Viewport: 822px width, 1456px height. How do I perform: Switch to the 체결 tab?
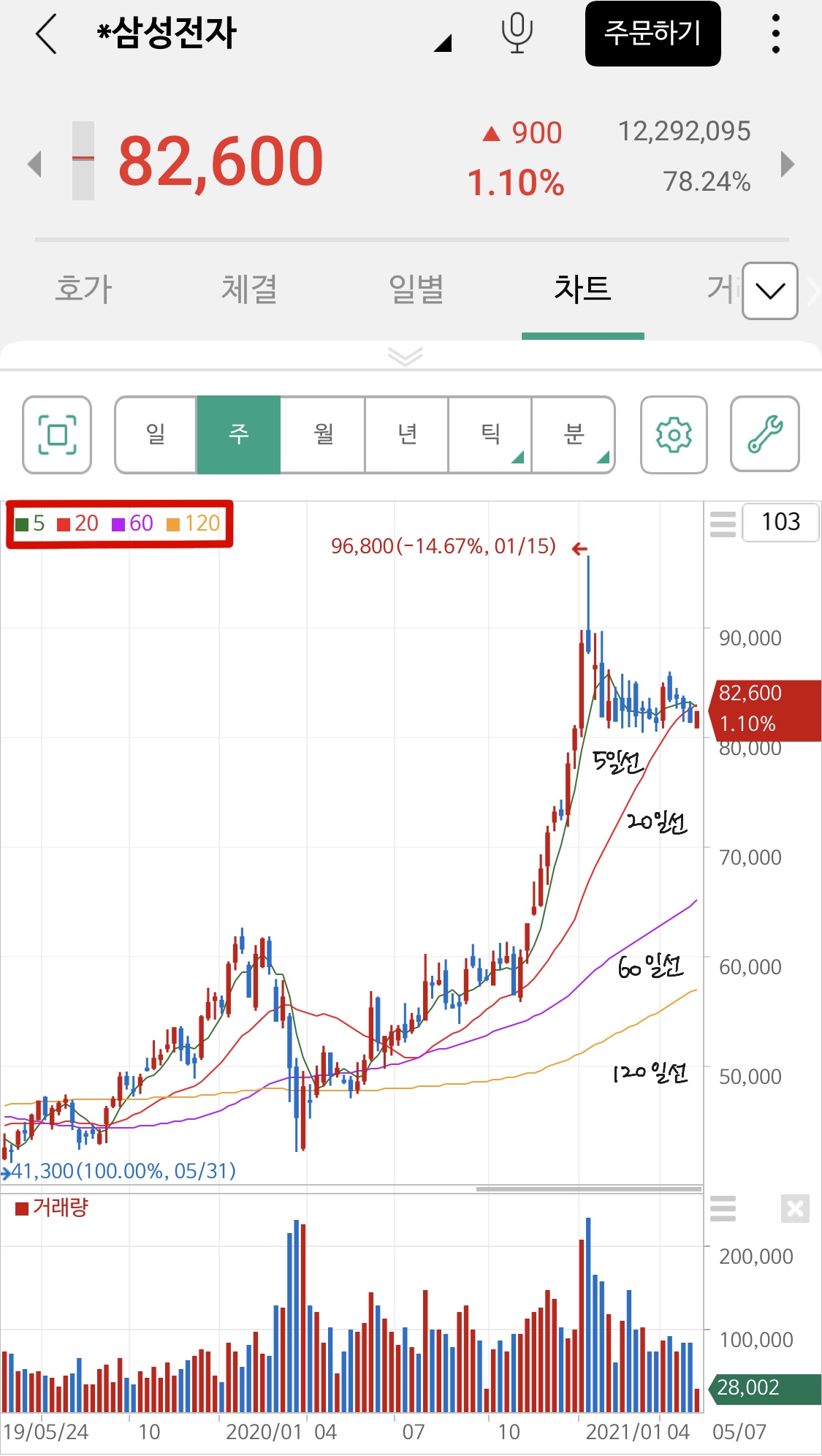point(250,289)
